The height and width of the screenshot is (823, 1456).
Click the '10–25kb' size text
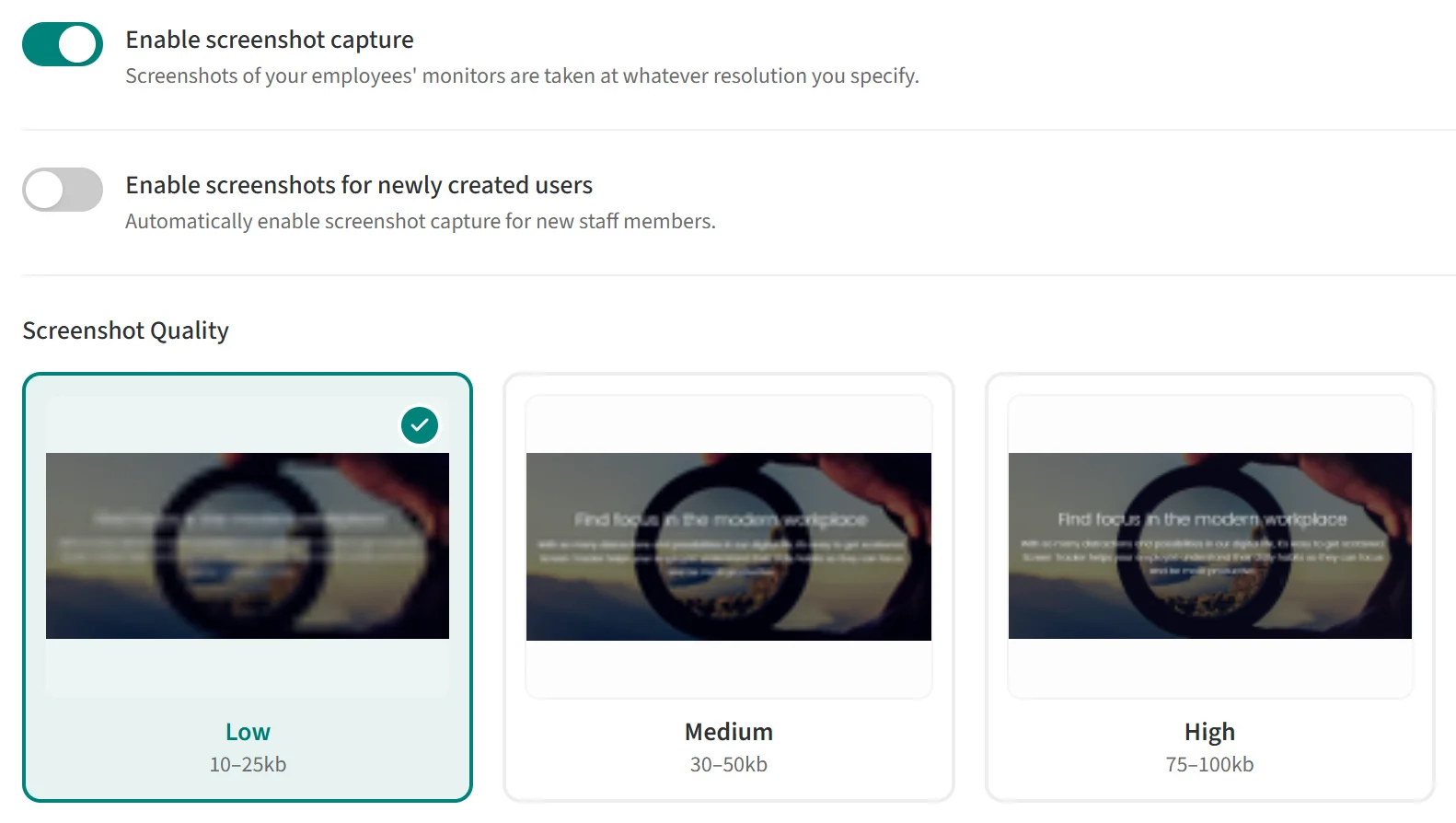click(x=248, y=764)
